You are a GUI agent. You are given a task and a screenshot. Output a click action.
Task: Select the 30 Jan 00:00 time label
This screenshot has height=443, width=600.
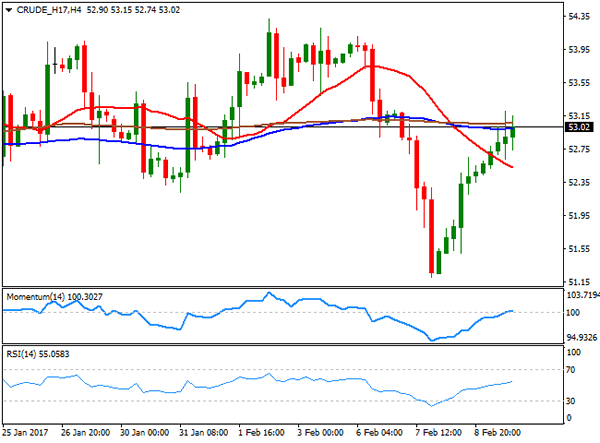[144, 433]
